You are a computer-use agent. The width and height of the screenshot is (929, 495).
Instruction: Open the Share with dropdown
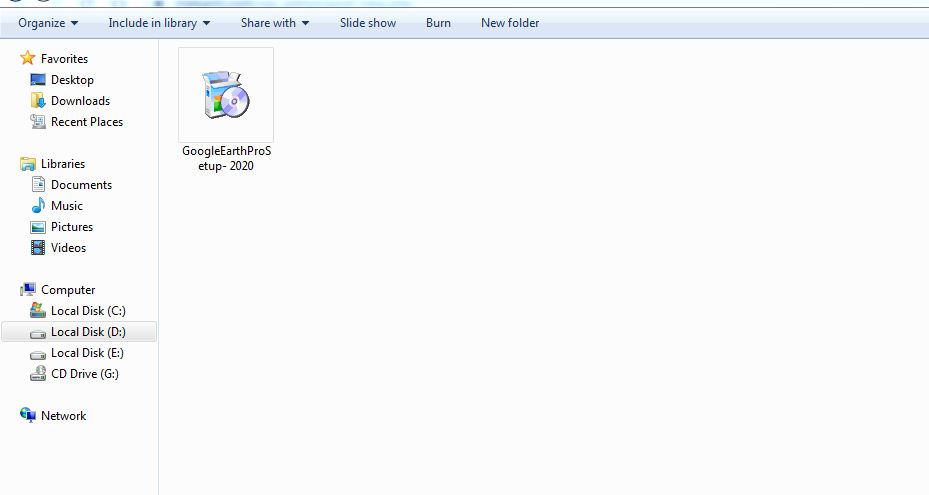point(275,23)
